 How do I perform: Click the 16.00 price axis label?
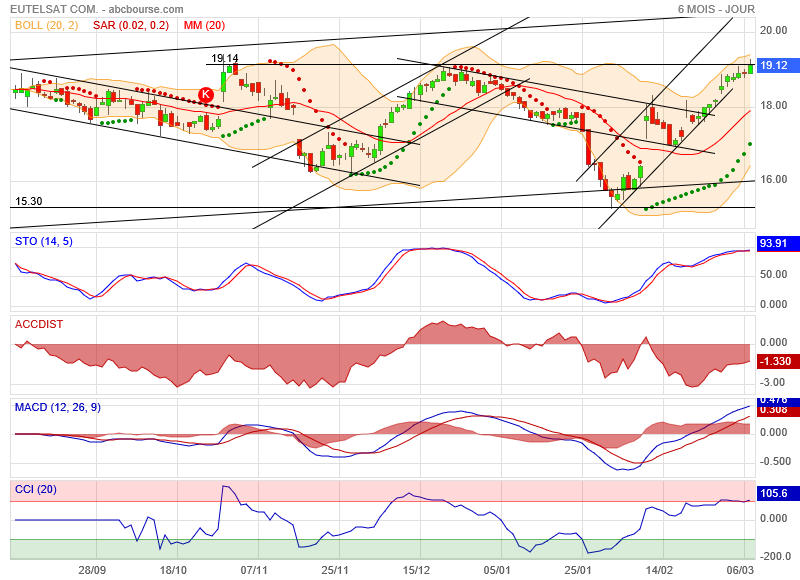(773, 180)
